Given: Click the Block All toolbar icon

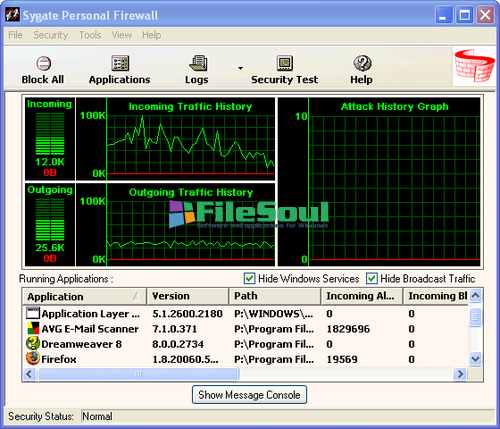Looking at the screenshot, I should click(x=43, y=63).
